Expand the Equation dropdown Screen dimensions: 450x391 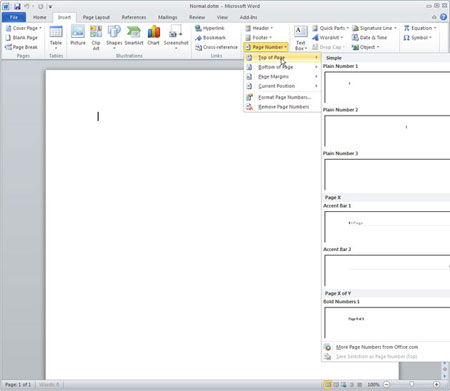(x=420, y=28)
